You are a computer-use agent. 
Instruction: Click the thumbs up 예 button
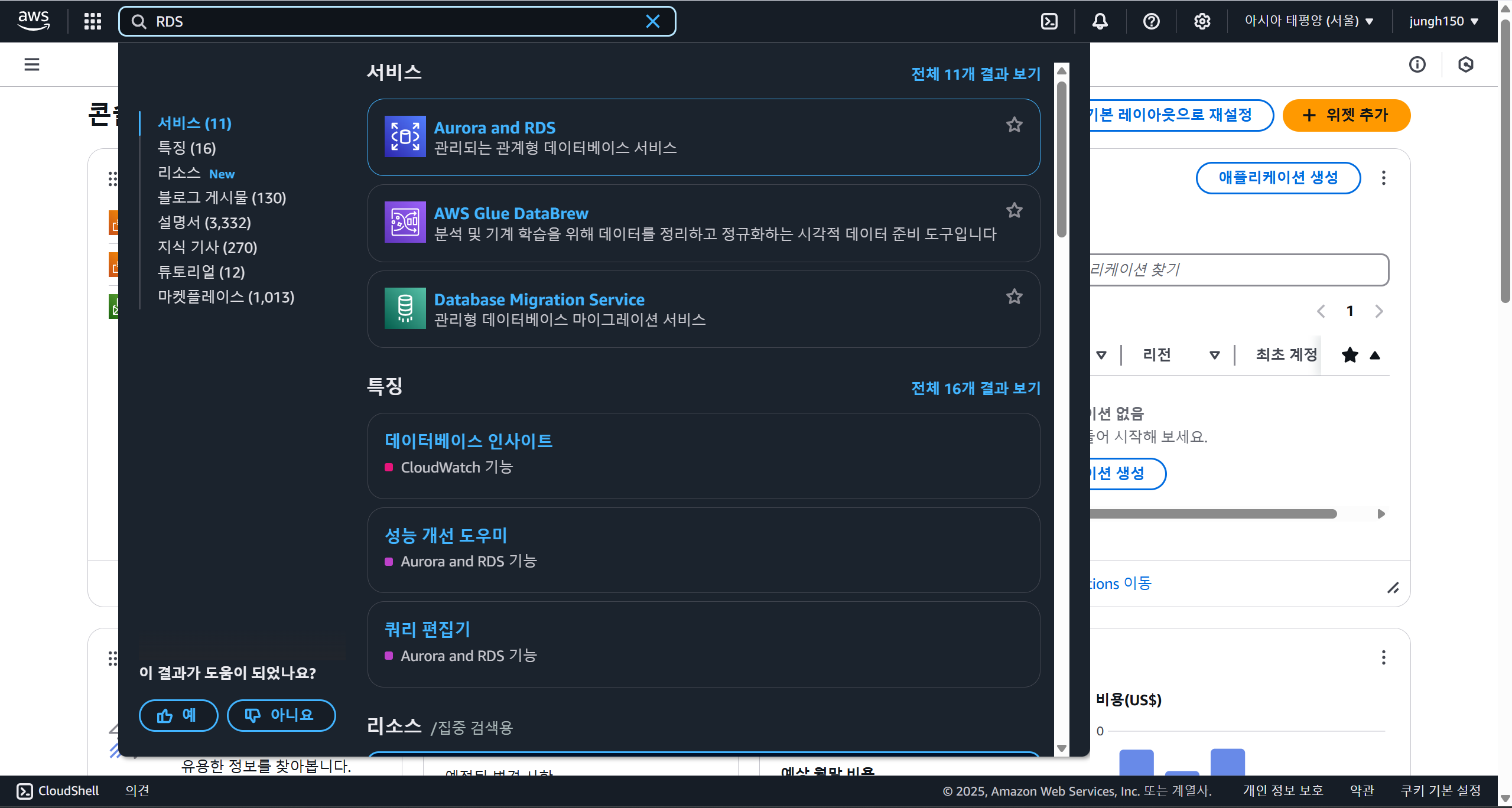click(x=178, y=715)
